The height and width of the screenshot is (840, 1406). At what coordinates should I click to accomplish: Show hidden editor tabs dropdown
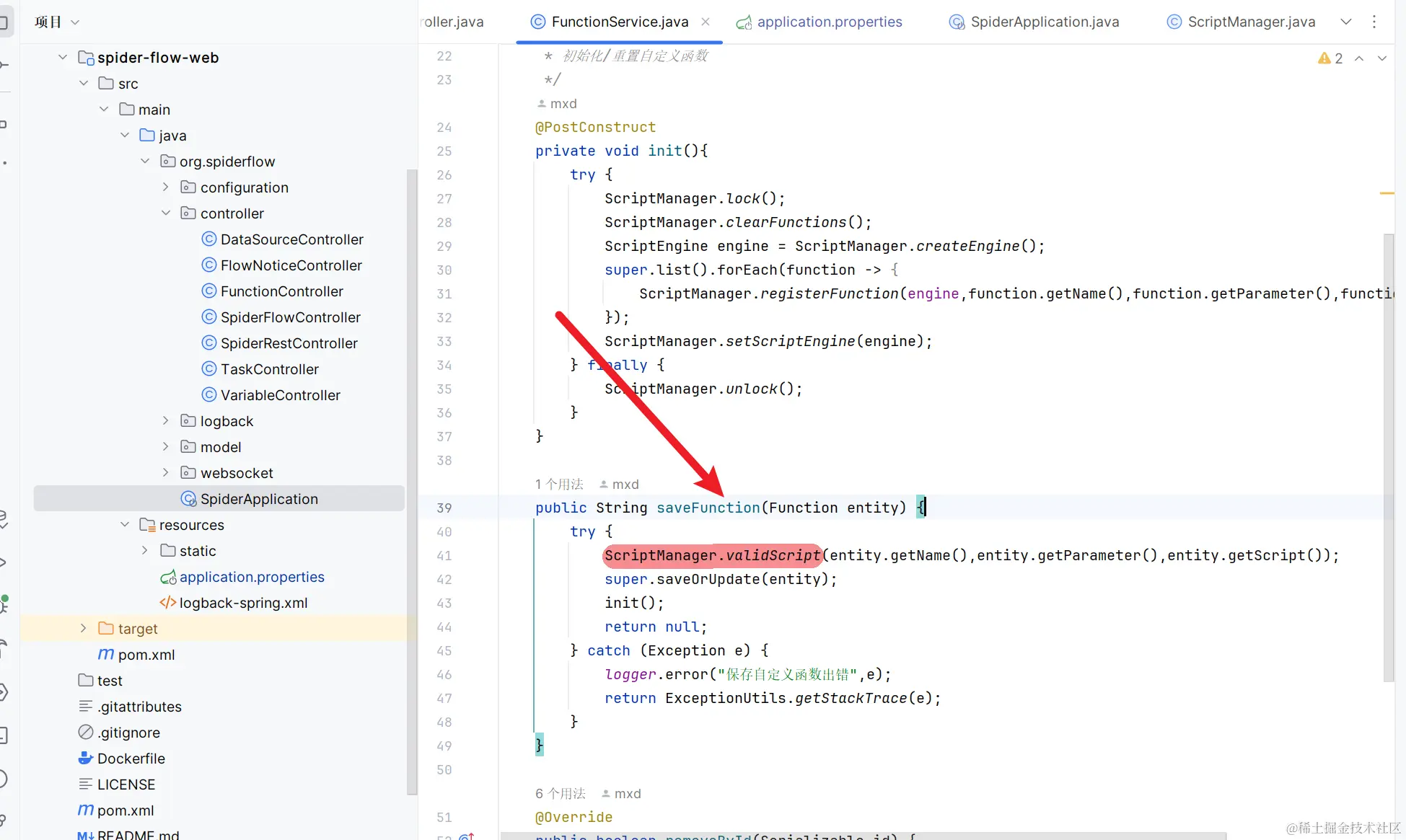pos(1346,22)
